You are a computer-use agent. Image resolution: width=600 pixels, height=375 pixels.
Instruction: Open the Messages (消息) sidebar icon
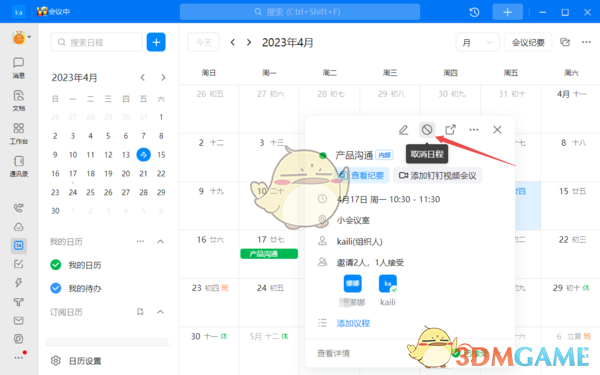click(x=18, y=68)
